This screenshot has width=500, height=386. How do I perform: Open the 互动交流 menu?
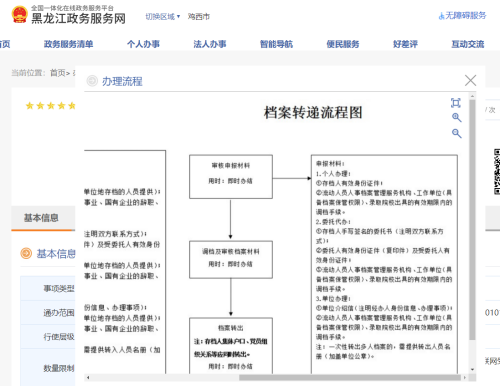pyautogui.click(x=468, y=44)
